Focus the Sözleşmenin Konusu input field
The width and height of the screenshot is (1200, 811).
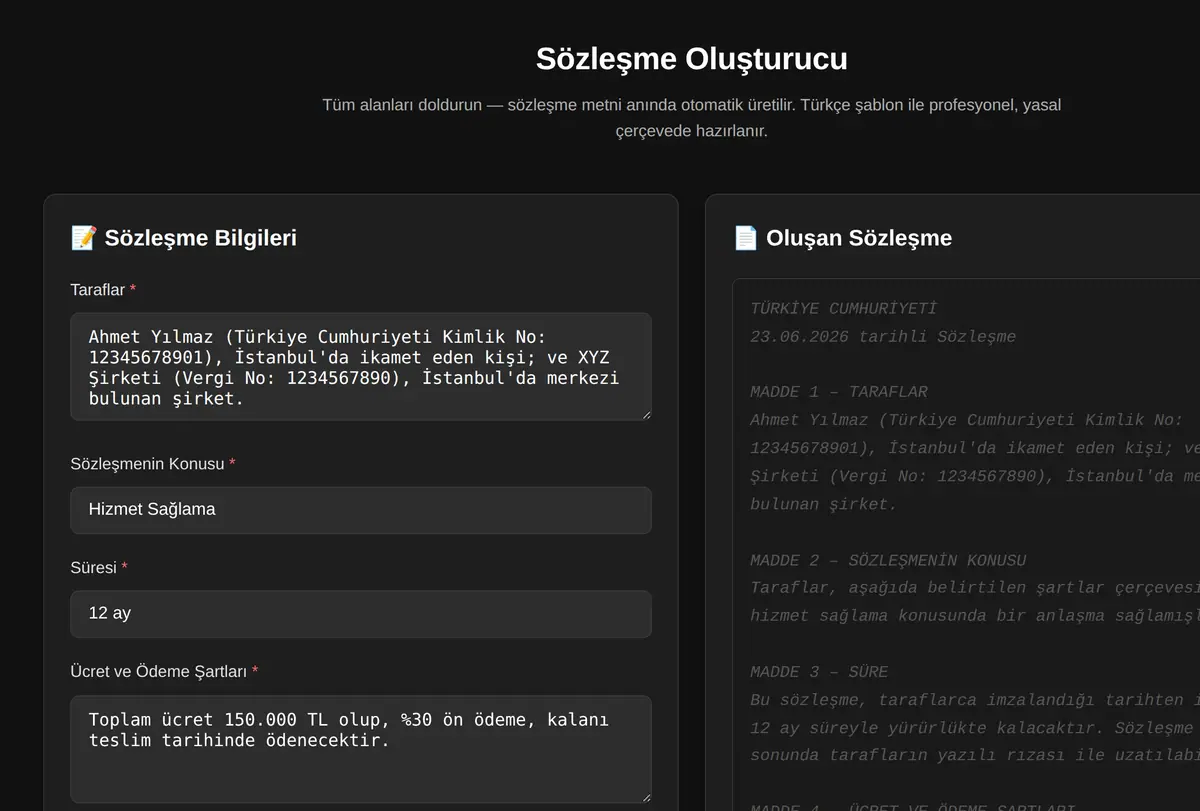[361, 510]
